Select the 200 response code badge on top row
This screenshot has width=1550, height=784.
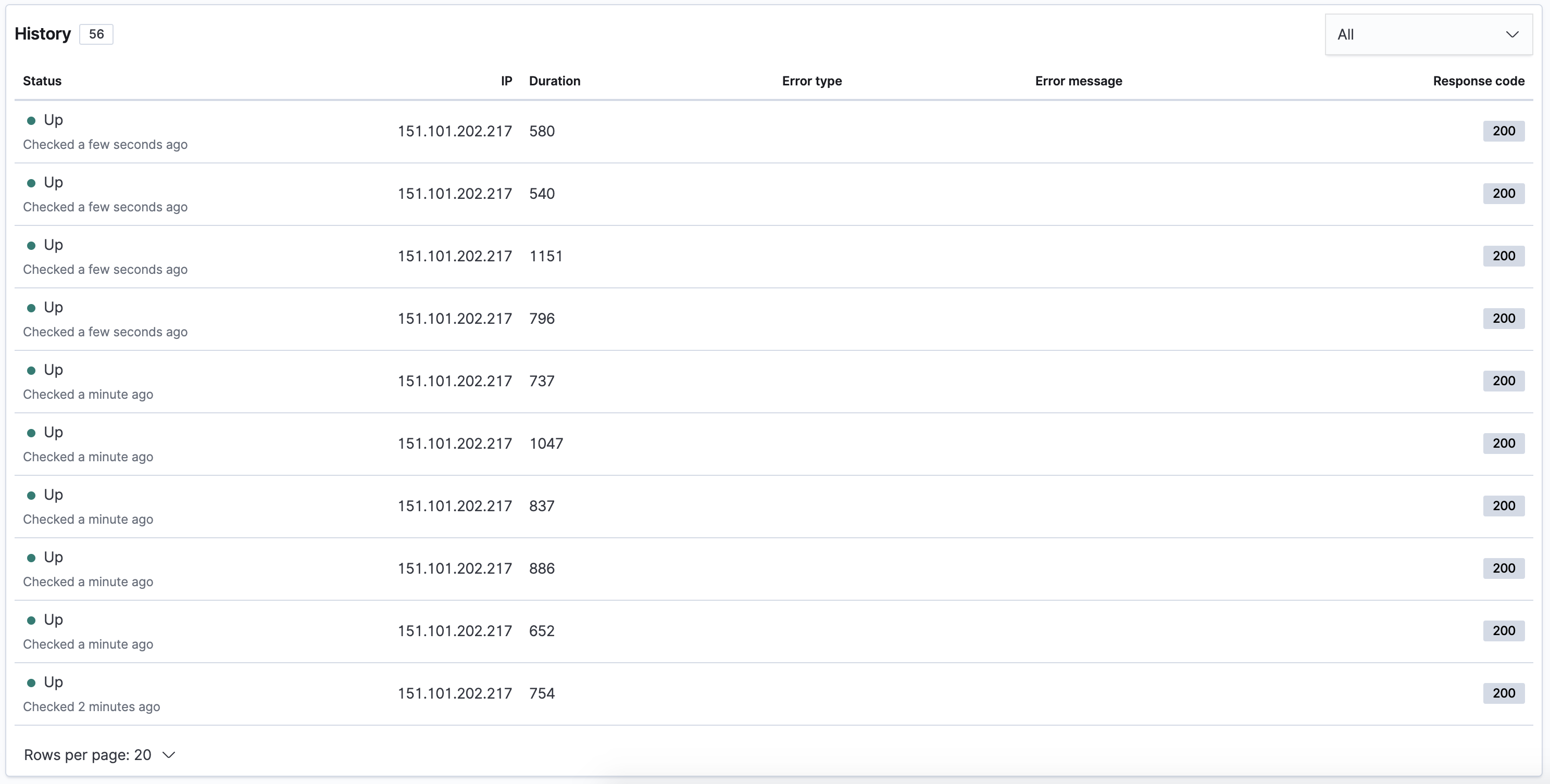pyautogui.click(x=1503, y=131)
